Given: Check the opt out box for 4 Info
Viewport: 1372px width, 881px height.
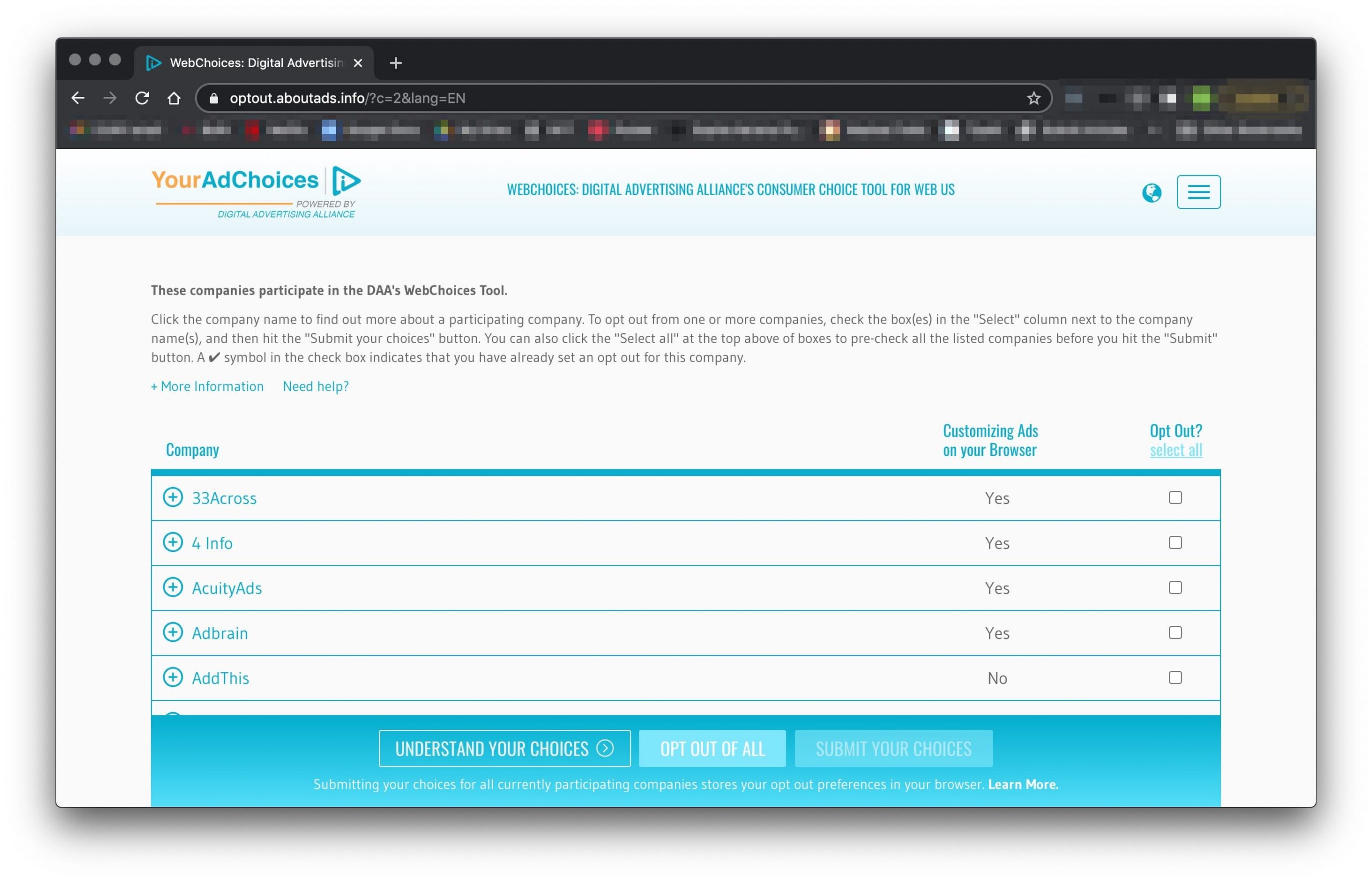Looking at the screenshot, I should point(1175,542).
